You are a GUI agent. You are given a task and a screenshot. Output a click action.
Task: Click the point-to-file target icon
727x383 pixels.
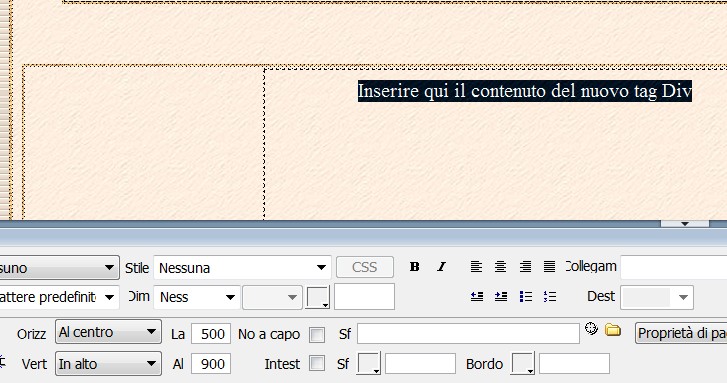coord(591,328)
